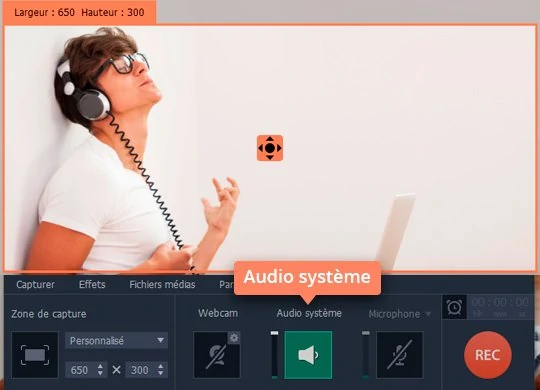Screen dimensions: 540x390
Task: Mute the system audio speaker button
Action: (308, 355)
